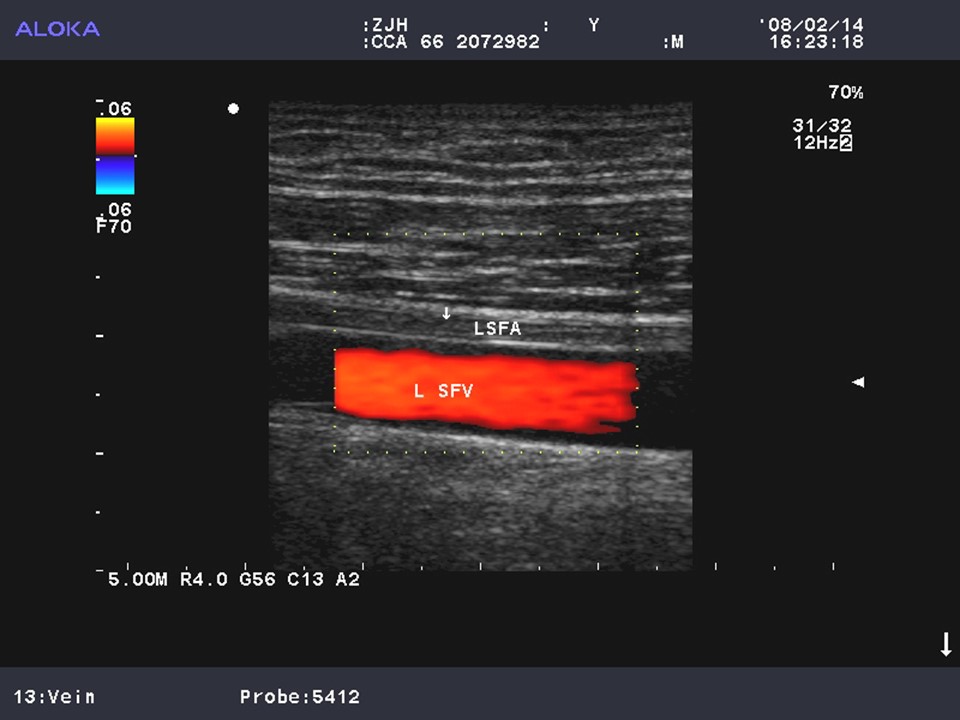This screenshot has width=960, height=720.
Task: Click the time stamp 16:23:18
Action: tap(816, 42)
